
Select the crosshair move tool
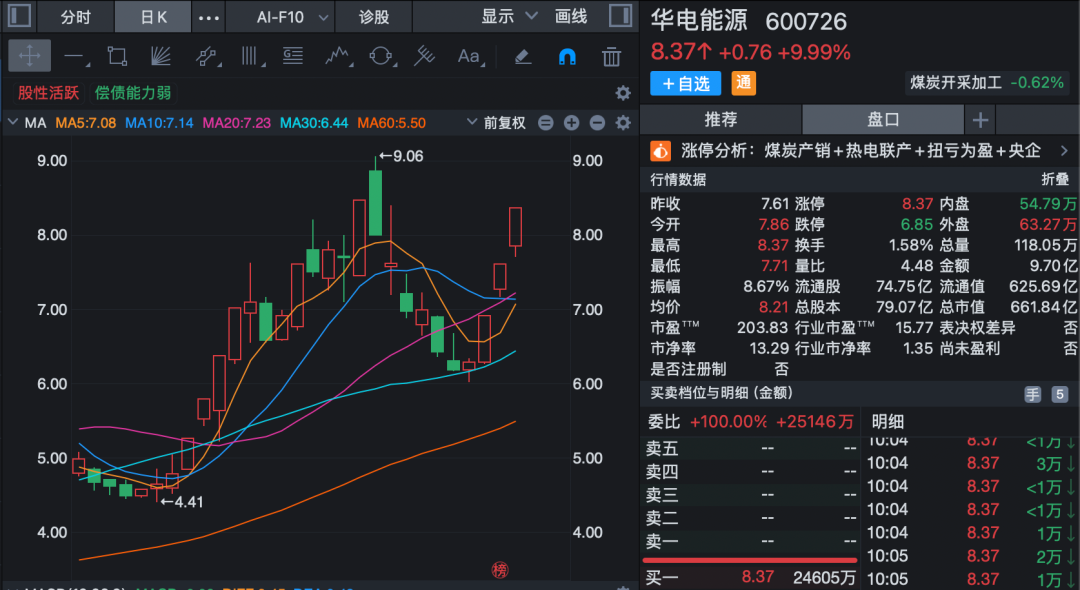[x=30, y=56]
